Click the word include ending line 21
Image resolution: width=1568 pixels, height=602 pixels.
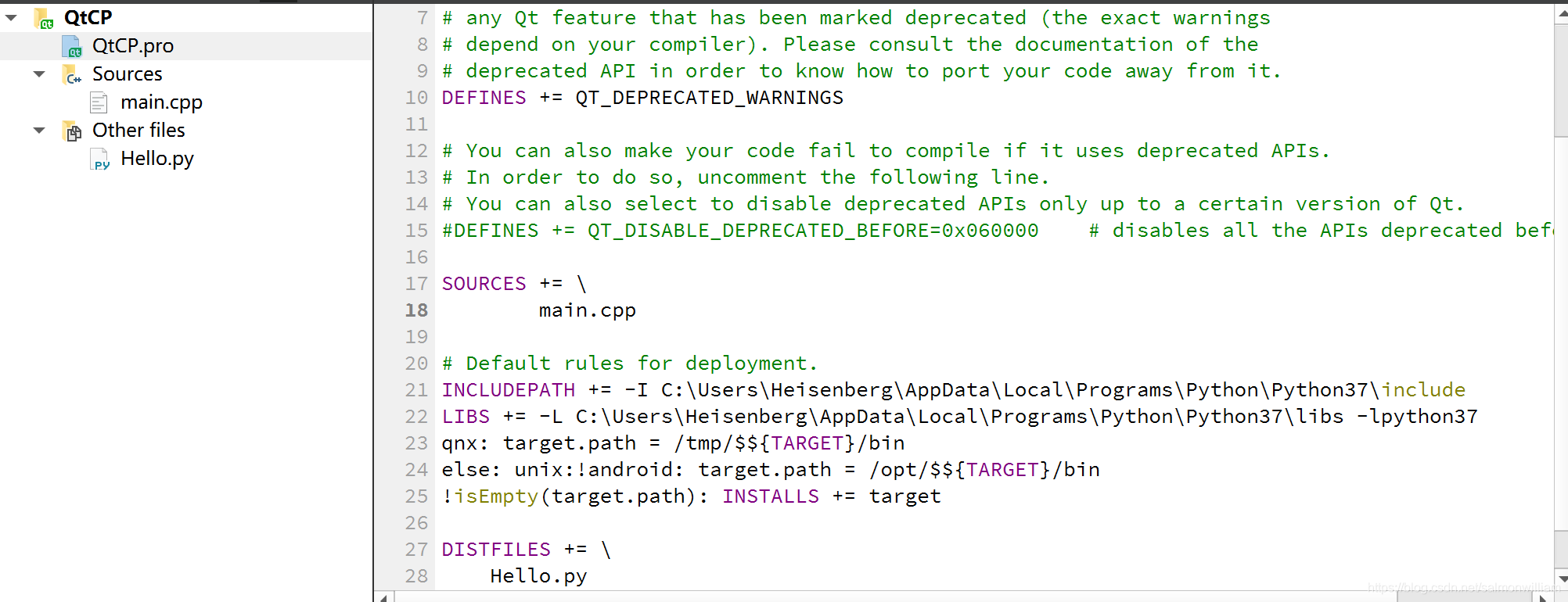pyautogui.click(x=1422, y=390)
